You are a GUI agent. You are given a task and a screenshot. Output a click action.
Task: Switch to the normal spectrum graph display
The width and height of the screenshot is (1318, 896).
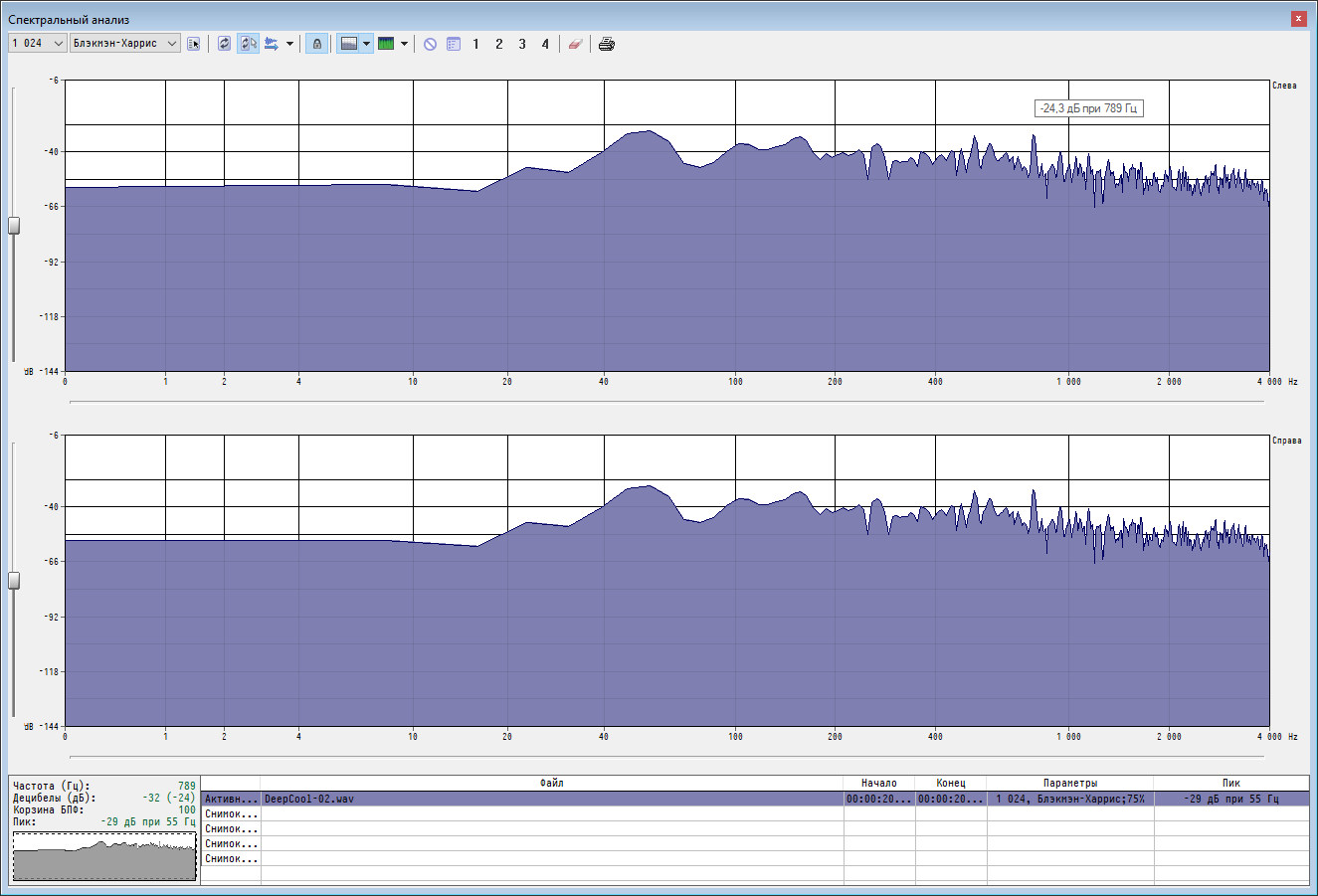(348, 44)
